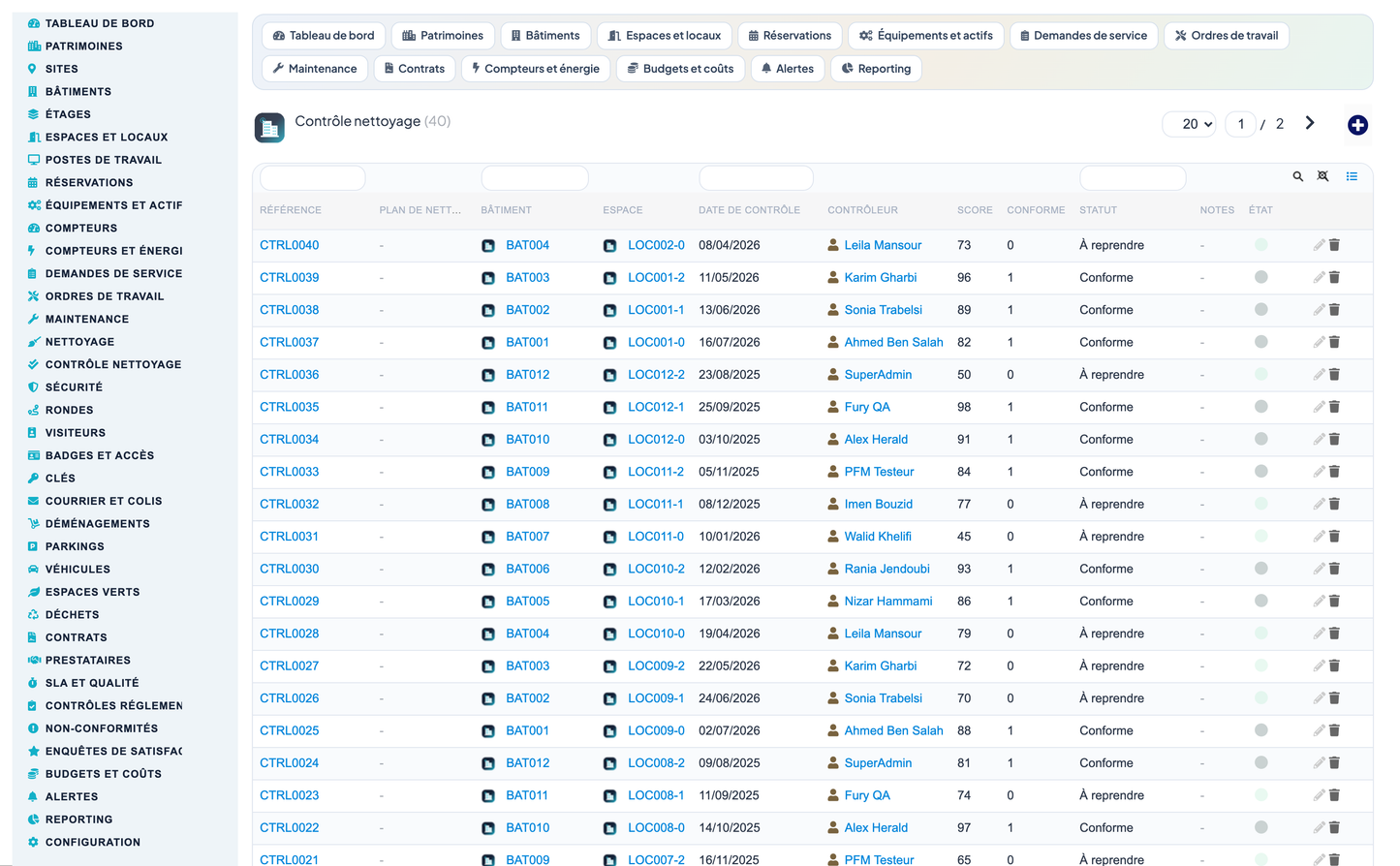Edit row CTRL0022 via pencil icon
The image size is (1400, 866).
(1319, 827)
